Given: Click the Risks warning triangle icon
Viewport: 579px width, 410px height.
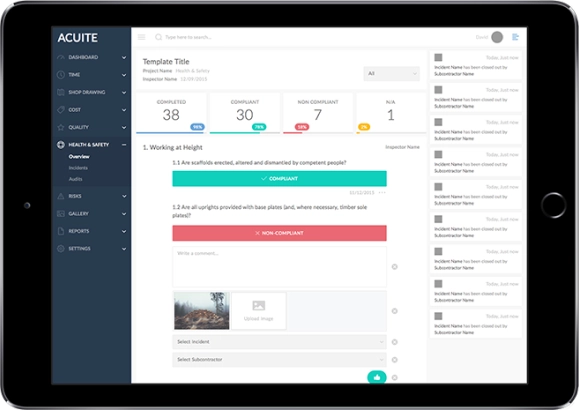Looking at the screenshot, I should 61,196.
